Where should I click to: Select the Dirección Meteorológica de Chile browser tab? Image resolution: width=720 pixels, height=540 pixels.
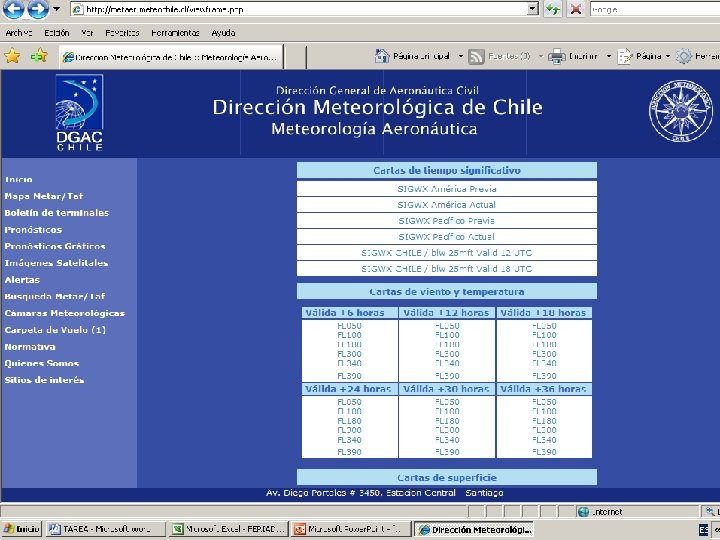171,57
